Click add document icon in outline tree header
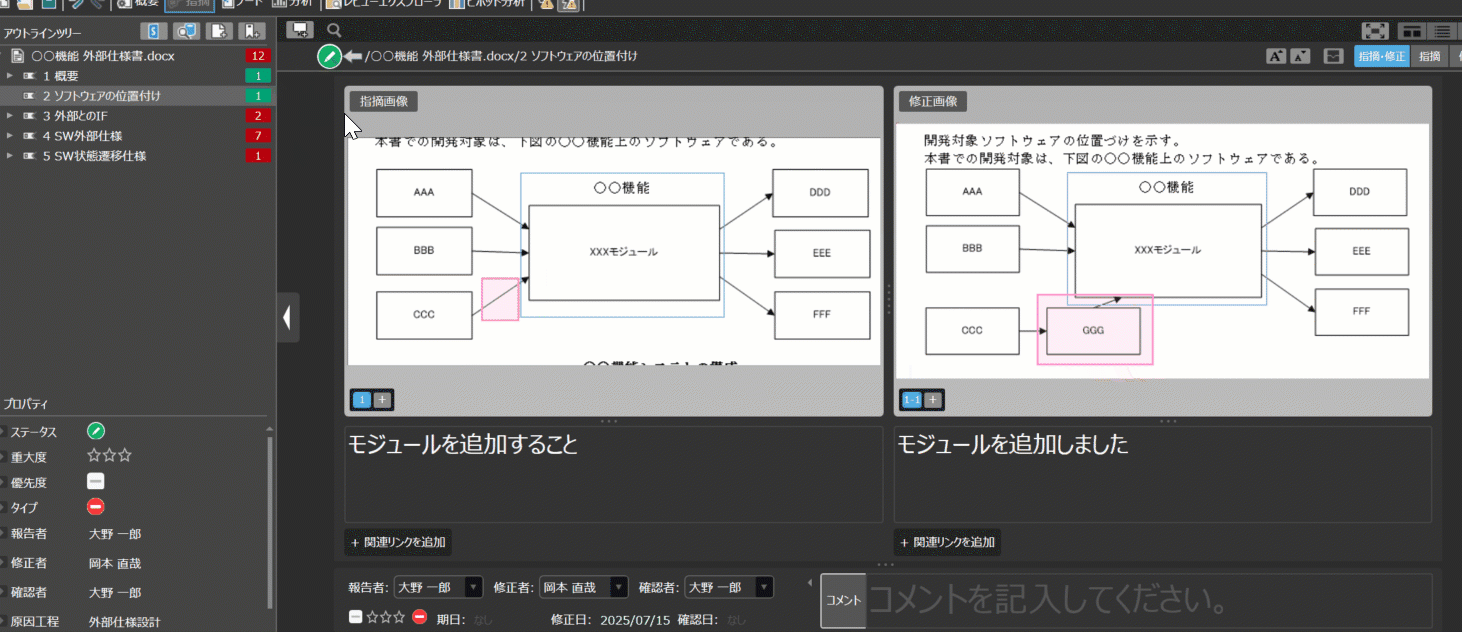The width and height of the screenshot is (1462, 632). pyautogui.click(x=220, y=31)
